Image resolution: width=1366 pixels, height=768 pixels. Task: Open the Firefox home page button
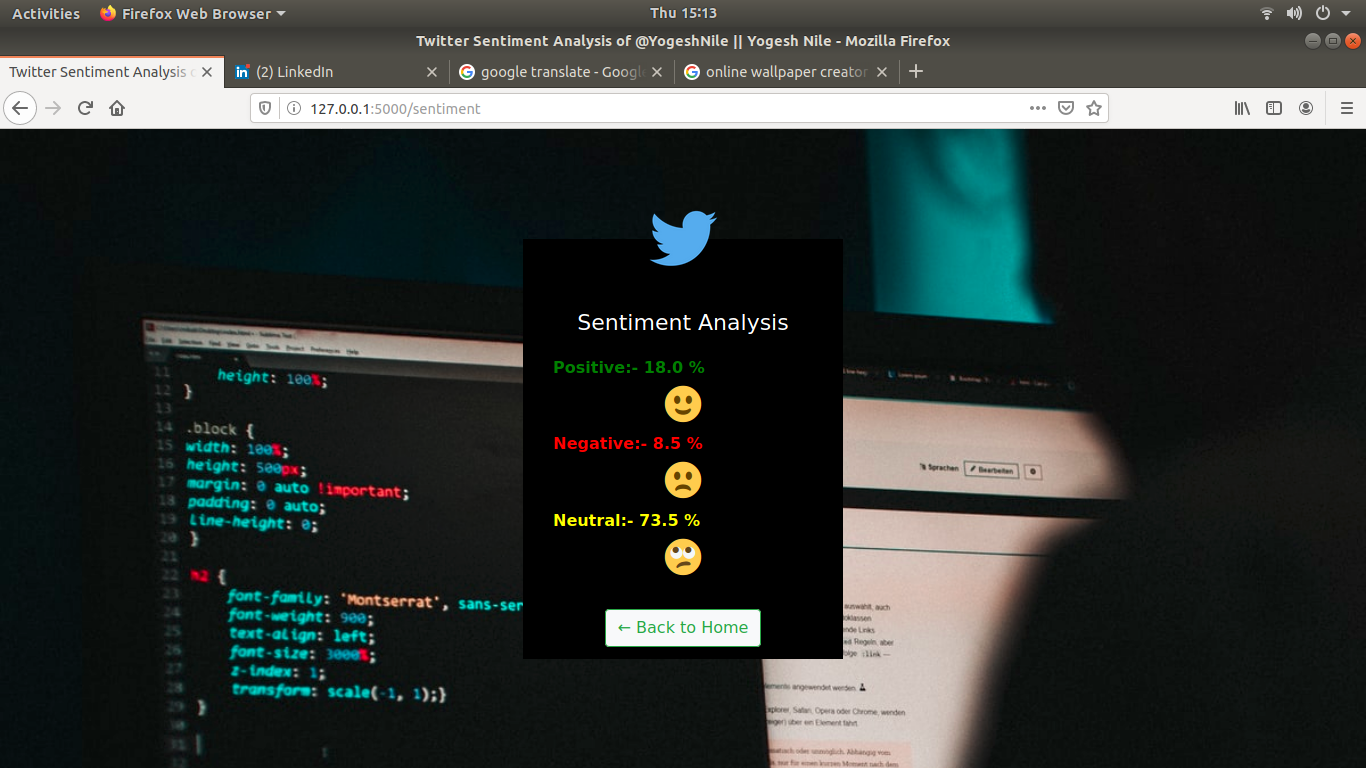point(117,108)
